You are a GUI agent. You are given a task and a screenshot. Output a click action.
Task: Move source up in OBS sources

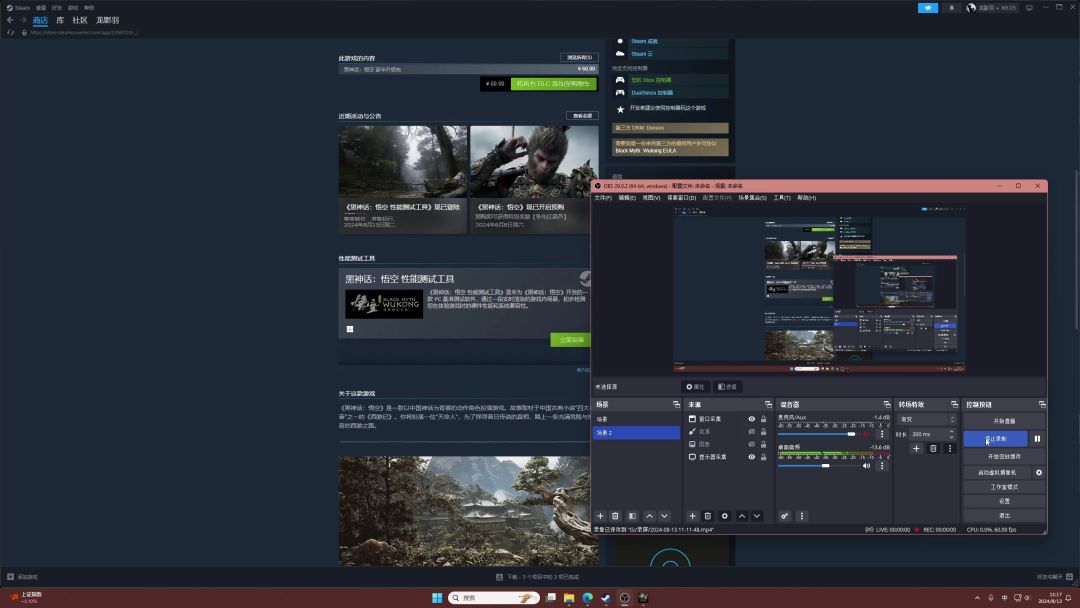[x=742, y=516]
